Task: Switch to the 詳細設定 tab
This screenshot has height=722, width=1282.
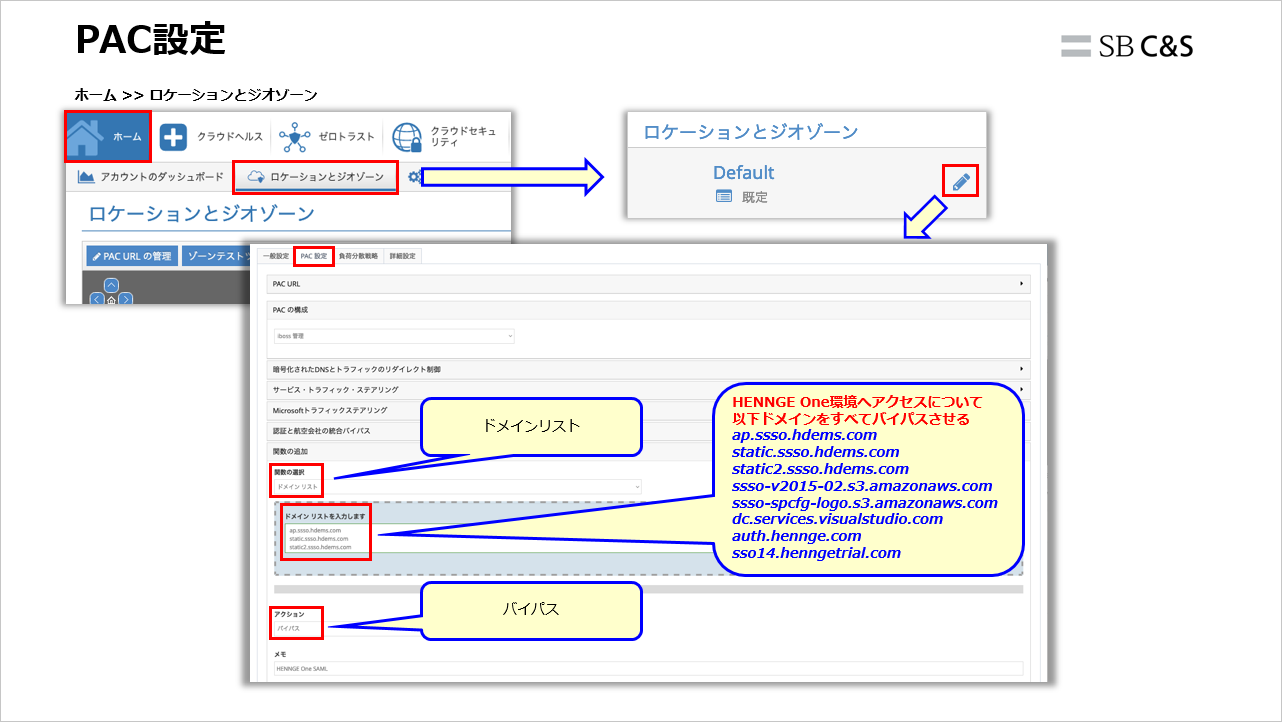Action: point(403,256)
